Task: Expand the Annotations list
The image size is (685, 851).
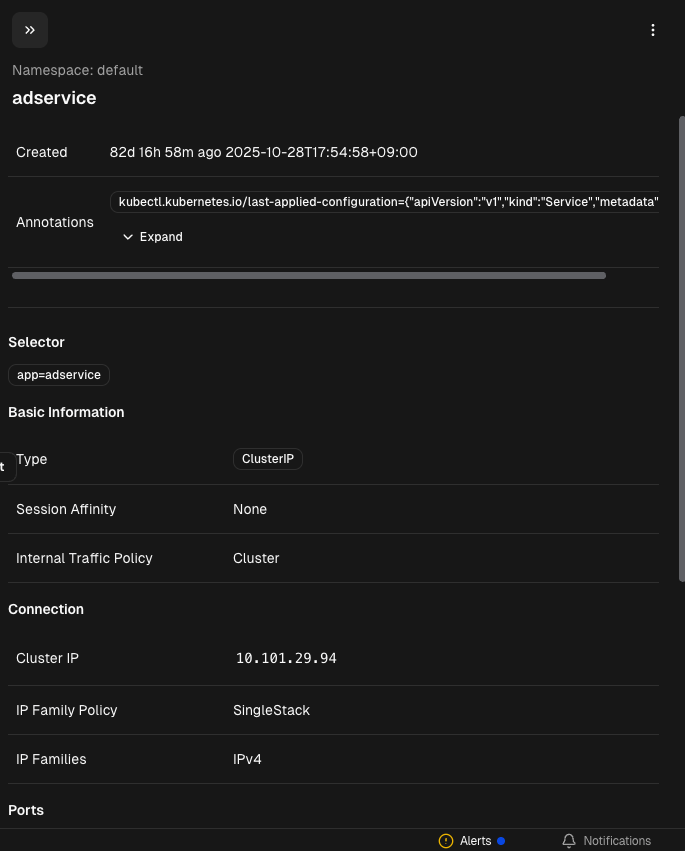Action: click(x=160, y=237)
